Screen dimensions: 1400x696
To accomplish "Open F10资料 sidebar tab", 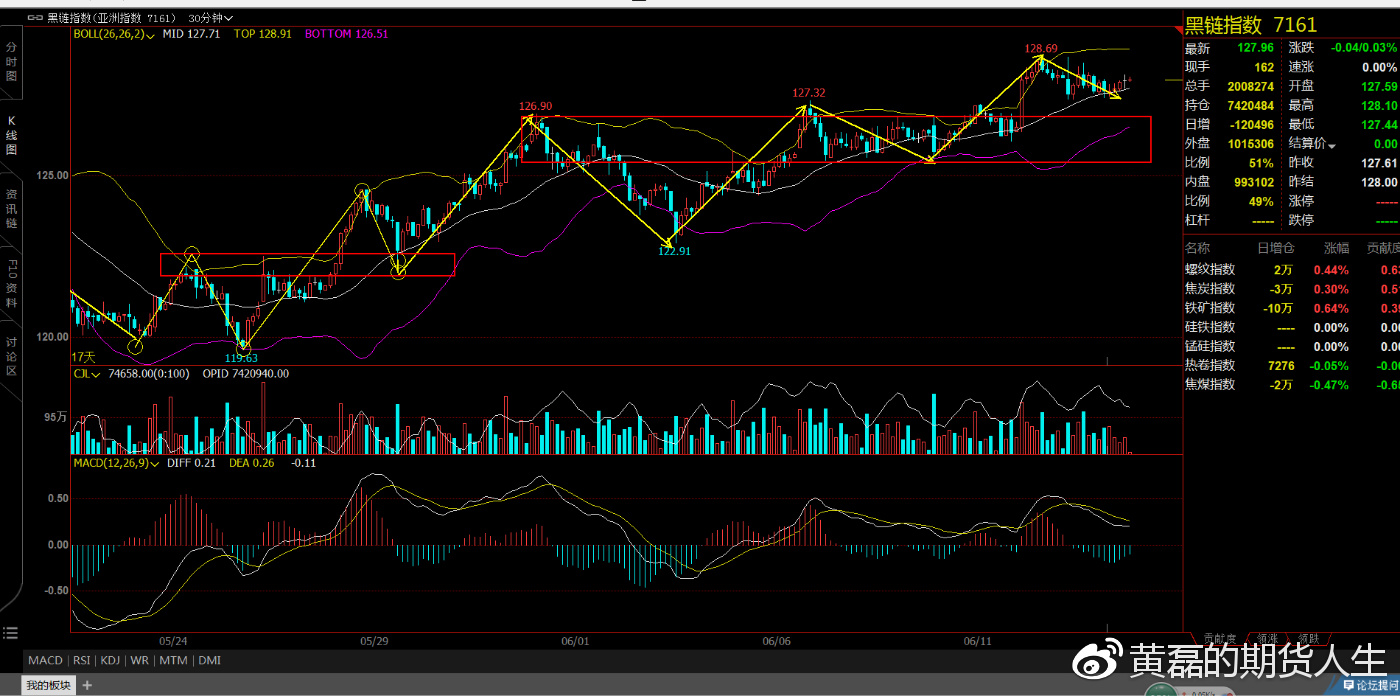I will point(11,283).
